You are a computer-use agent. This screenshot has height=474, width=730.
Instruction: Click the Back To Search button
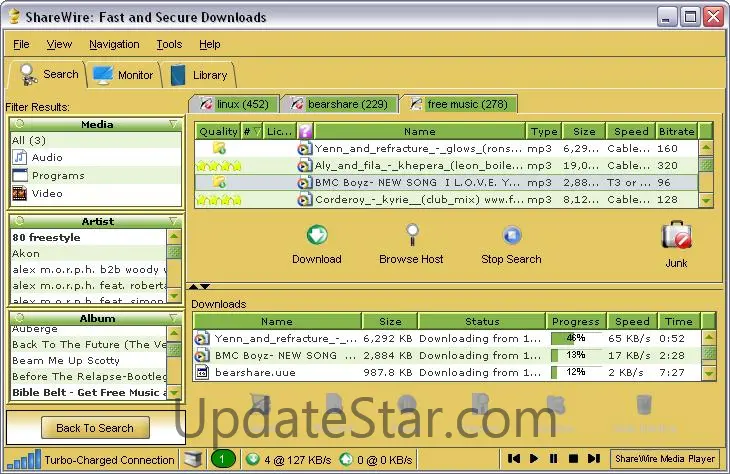pos(95,427)
